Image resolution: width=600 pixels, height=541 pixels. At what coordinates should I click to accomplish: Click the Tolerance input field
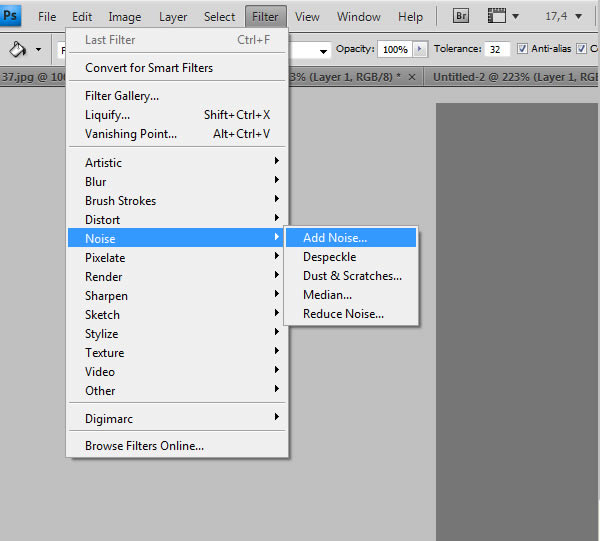pyautogui.click(x=497, y=49)
